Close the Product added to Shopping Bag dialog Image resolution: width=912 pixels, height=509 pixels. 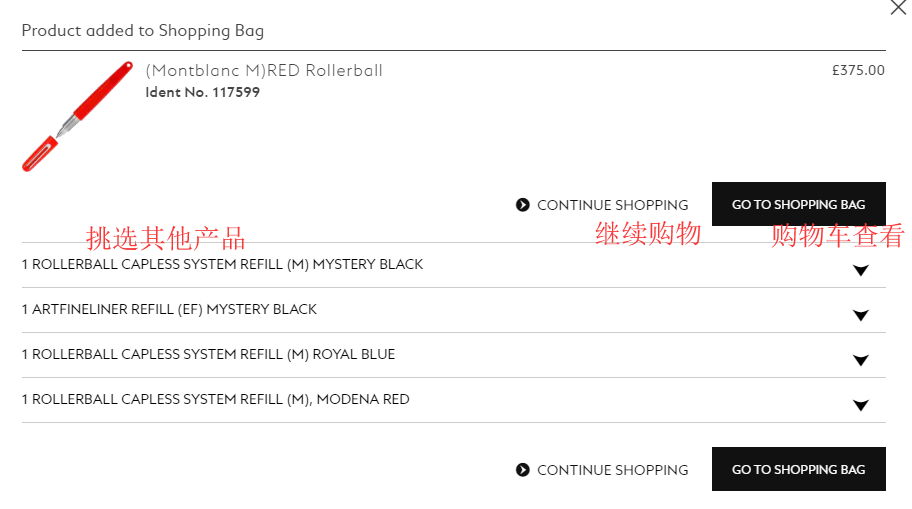point(897,8)
